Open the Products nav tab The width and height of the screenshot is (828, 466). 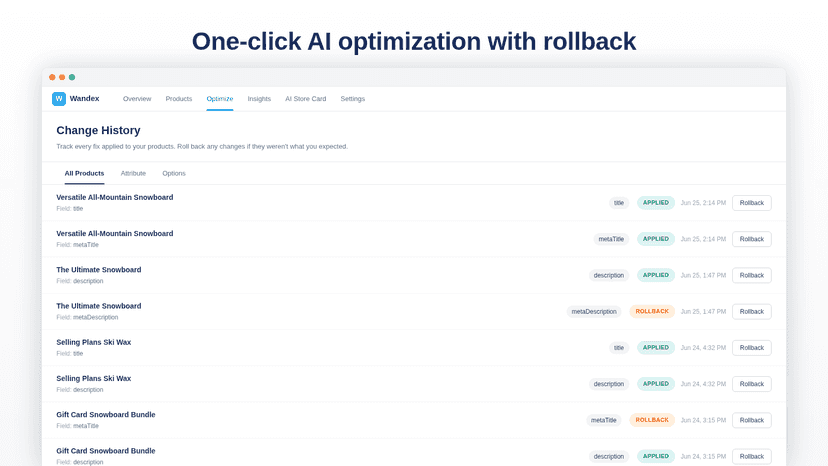pos(178,99)
